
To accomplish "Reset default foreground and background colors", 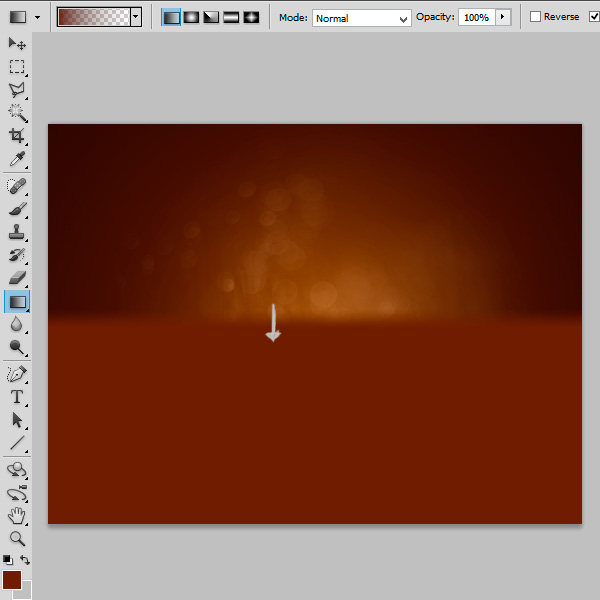I will pyautogui.click(x=7, y=560).
